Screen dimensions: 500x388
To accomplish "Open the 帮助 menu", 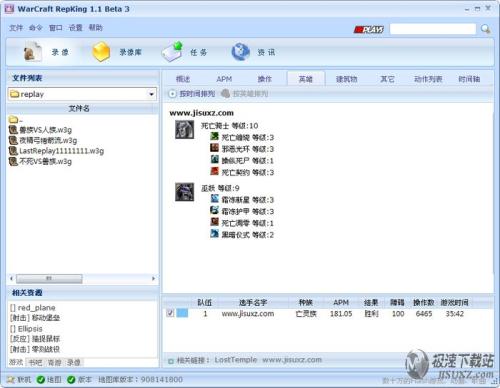I will (x=96, y=27).
